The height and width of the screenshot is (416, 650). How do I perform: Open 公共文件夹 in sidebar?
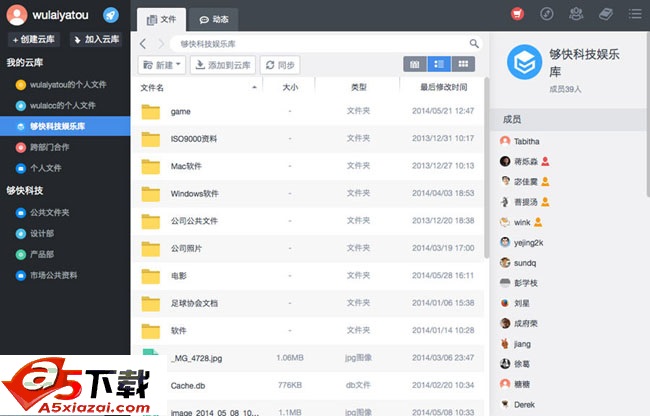65,213
